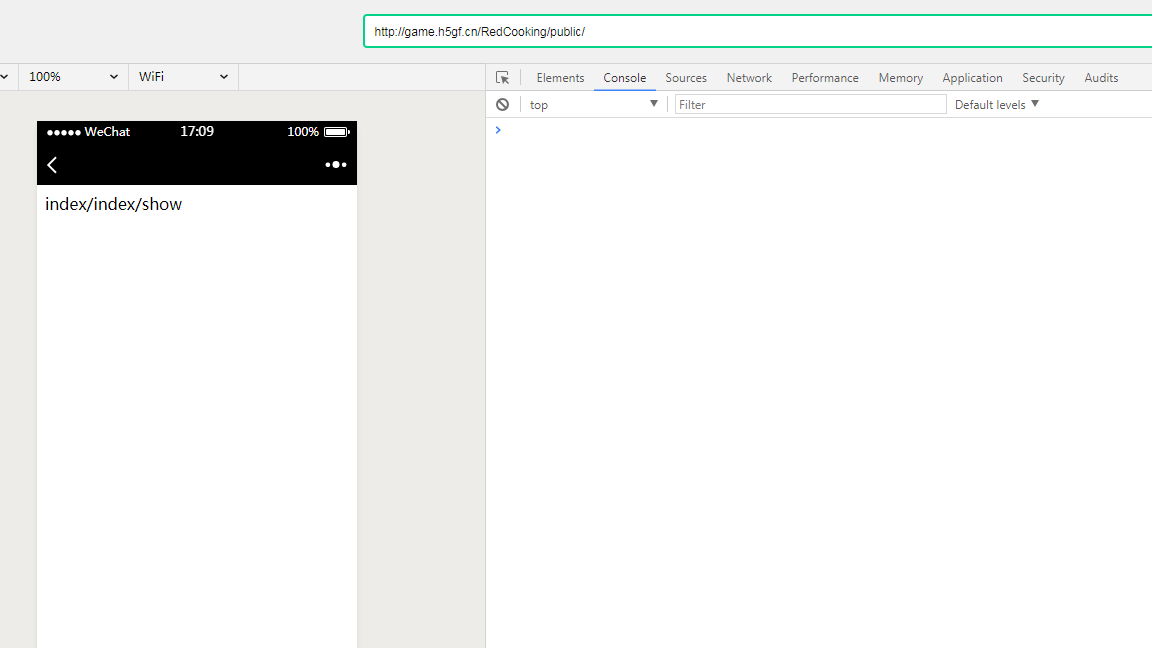Expand the Default levels dropdown
This screenshot has height=648, width=1152.
[x=997, y=104]
